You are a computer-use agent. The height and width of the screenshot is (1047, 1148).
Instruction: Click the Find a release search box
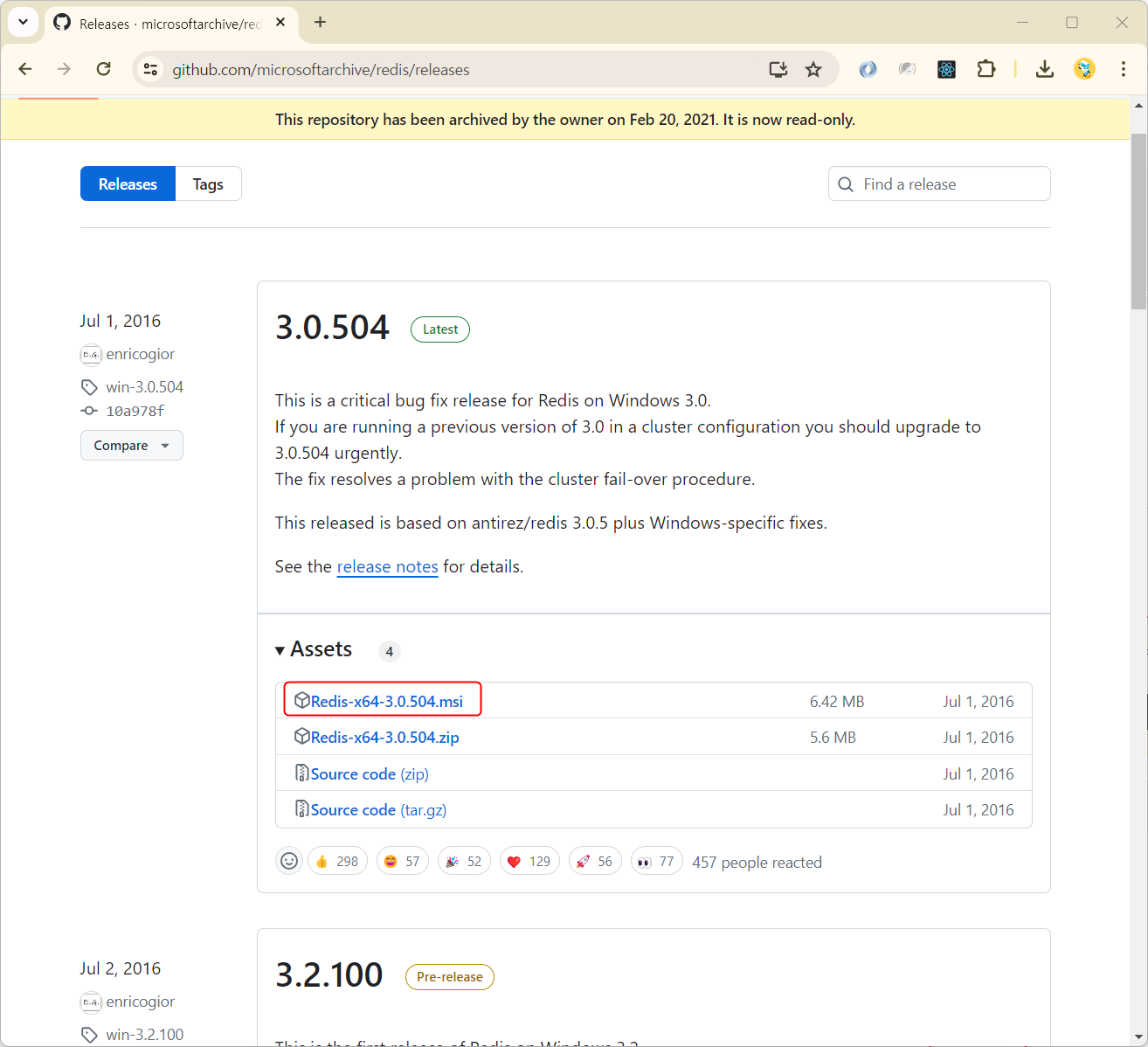click(x=939, y=184)
